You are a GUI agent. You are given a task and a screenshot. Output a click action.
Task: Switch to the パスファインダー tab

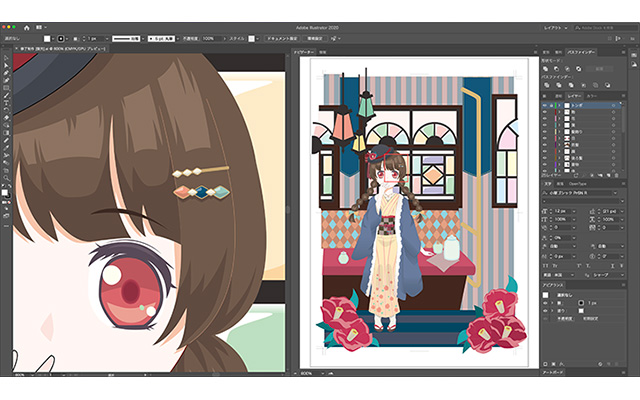(581, 52)
